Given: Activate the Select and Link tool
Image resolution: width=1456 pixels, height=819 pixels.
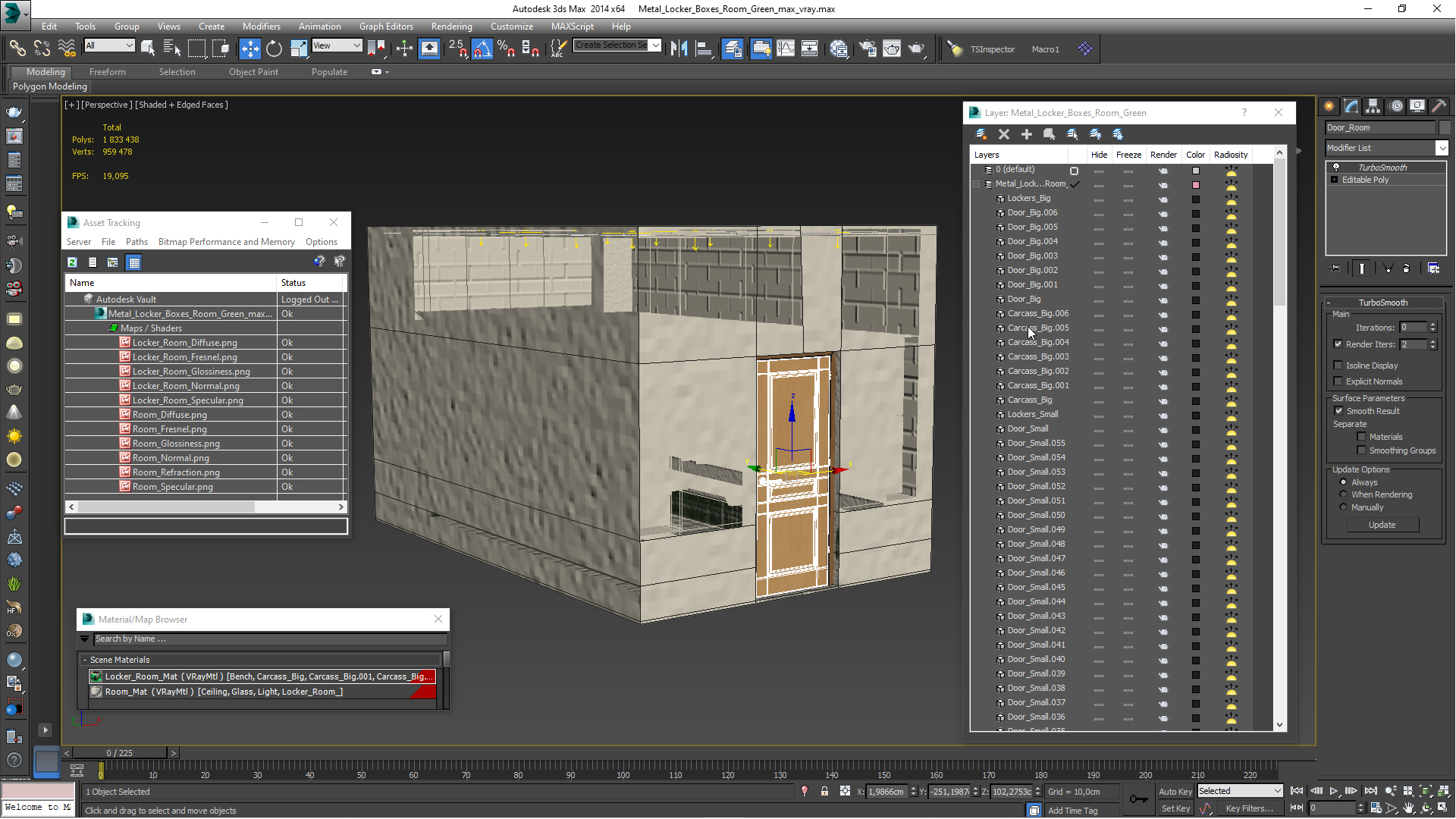Looking at the screenshot, I should pyautogui.click(x=17, y=49).
